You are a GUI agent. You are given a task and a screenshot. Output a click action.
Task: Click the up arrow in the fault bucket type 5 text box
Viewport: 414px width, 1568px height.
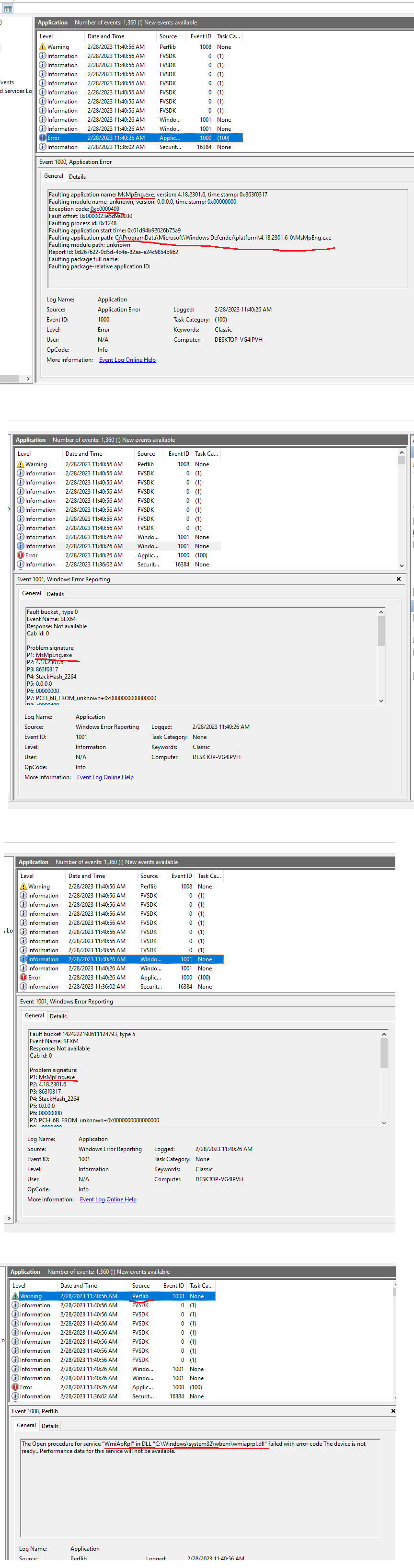pyautogui.click(x=383, y=1035)
